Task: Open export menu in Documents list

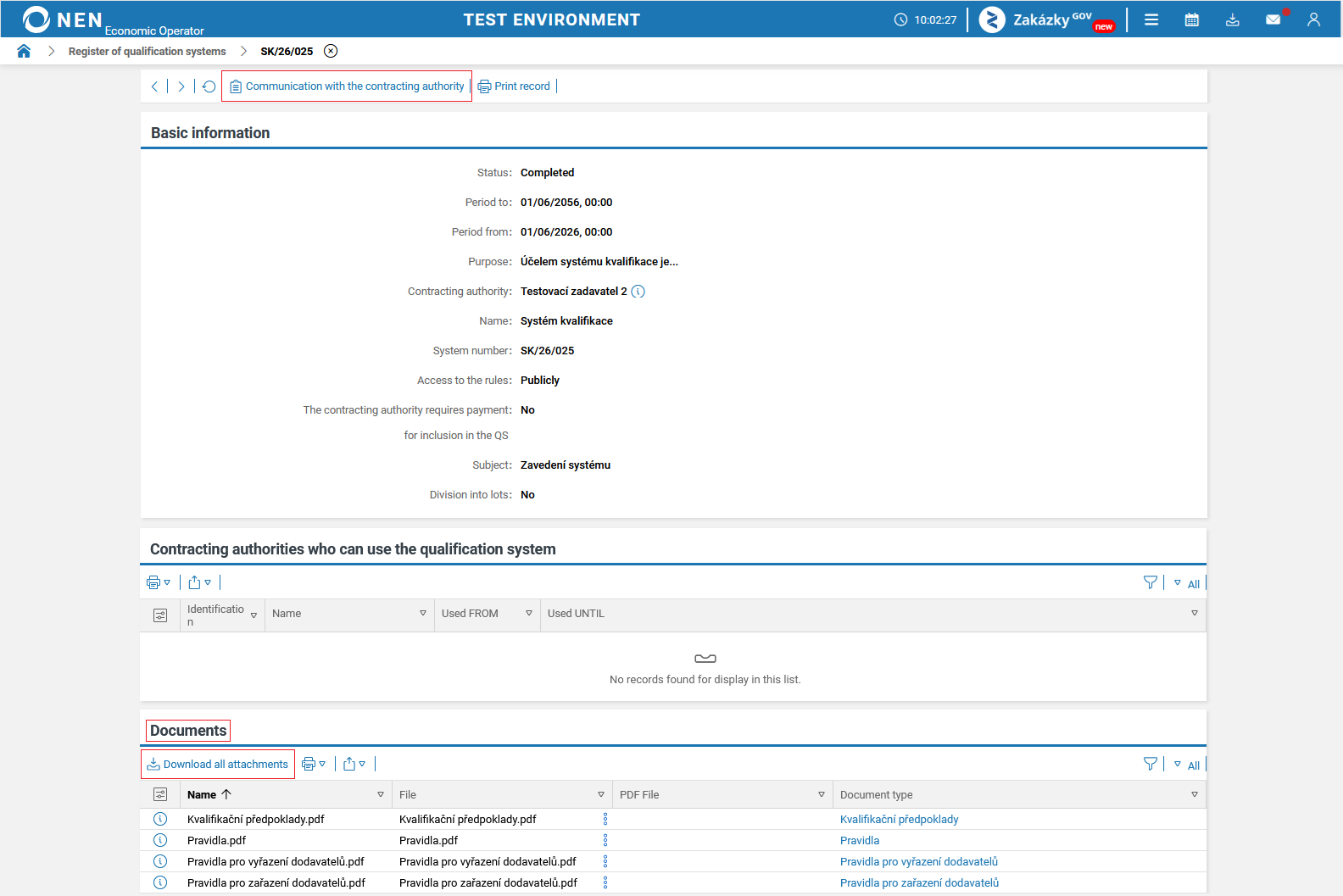Action: pyautogui.click(x=354, y=764)
